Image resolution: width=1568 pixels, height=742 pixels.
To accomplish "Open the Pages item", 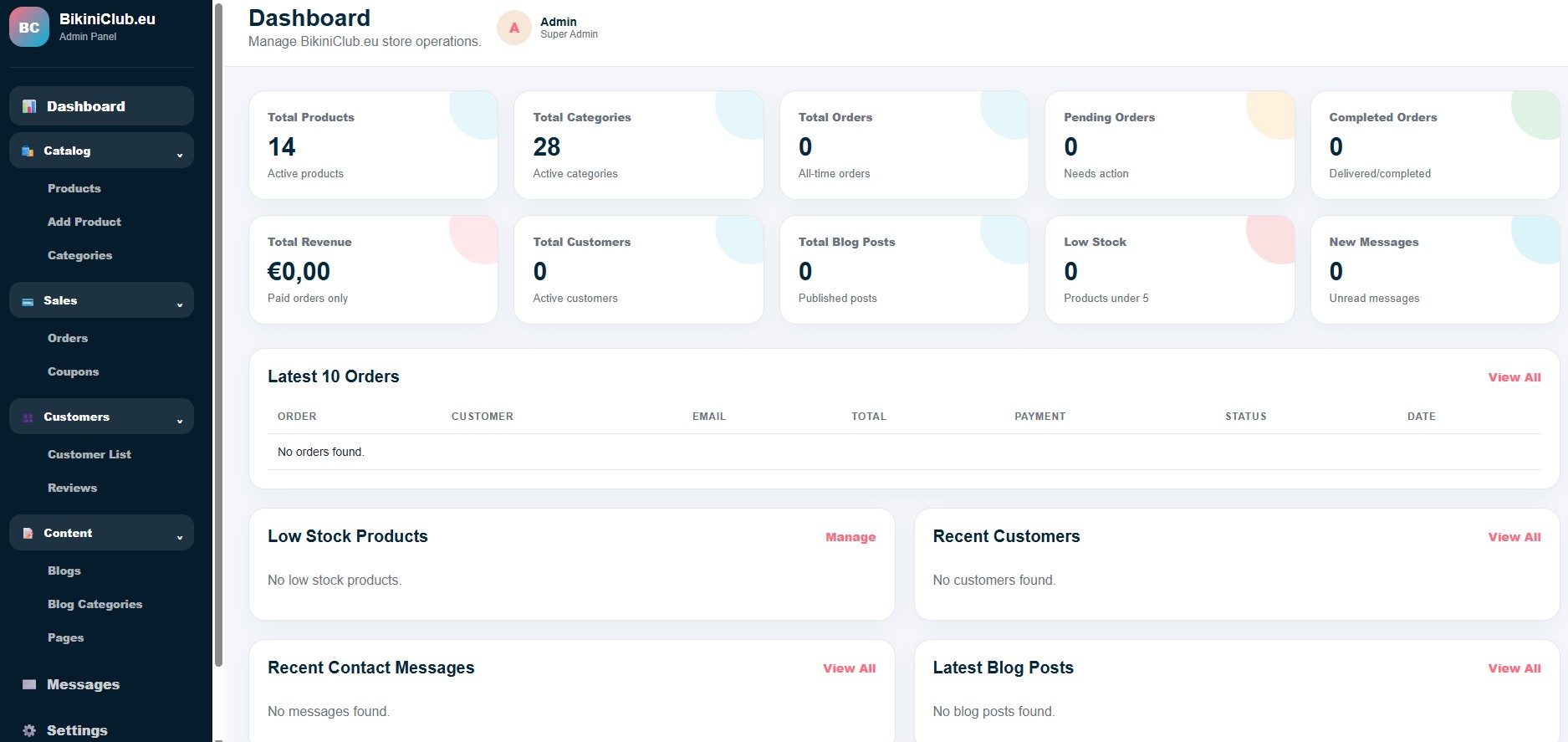I will pos(65,637).
